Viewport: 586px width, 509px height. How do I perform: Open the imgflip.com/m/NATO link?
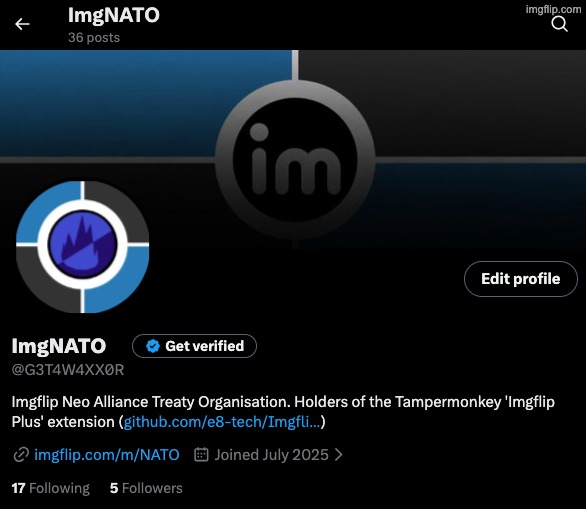[107, 455]
